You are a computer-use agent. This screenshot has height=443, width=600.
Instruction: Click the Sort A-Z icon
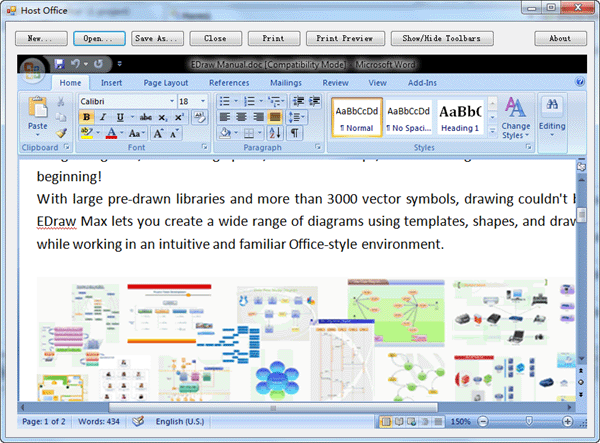pyautogui.click(x=275, y=133)
